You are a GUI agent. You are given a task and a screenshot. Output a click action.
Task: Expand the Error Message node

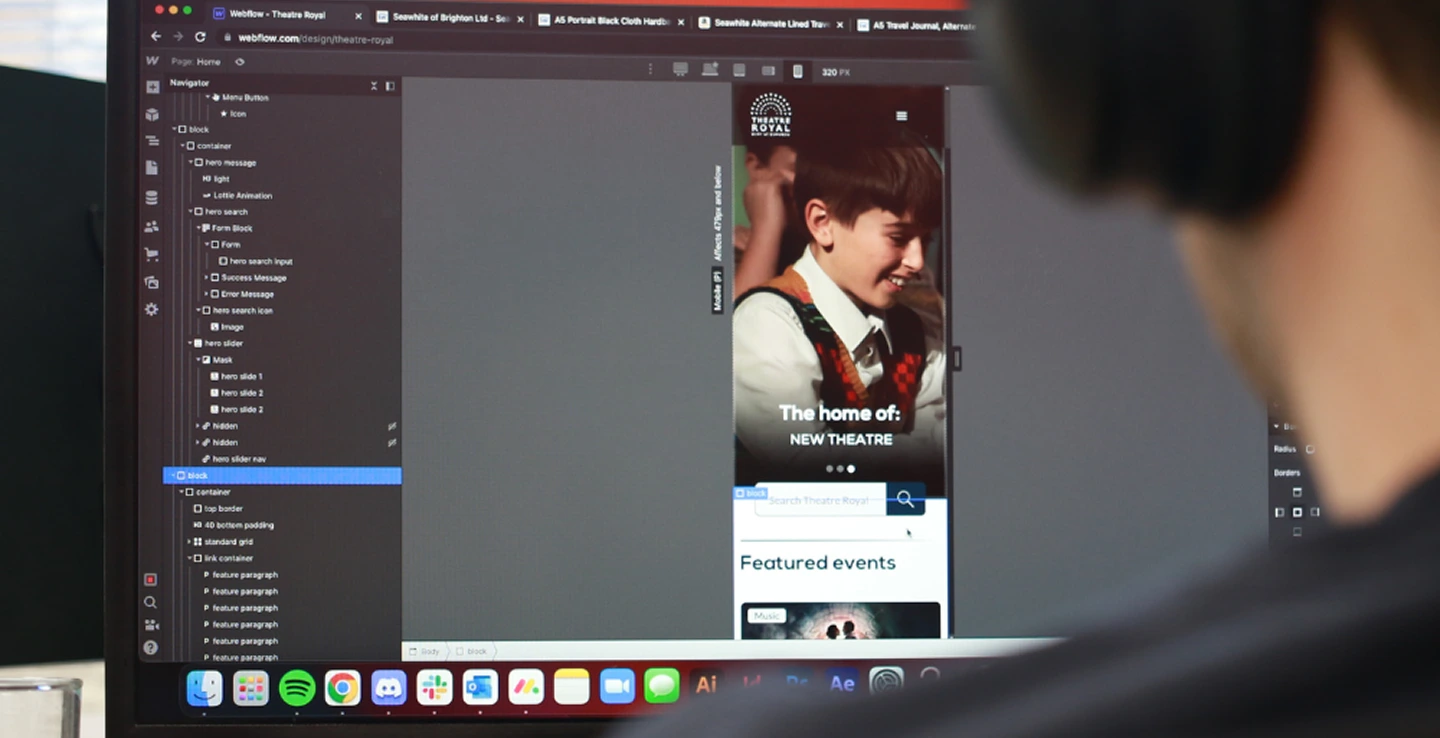(206, 294)
